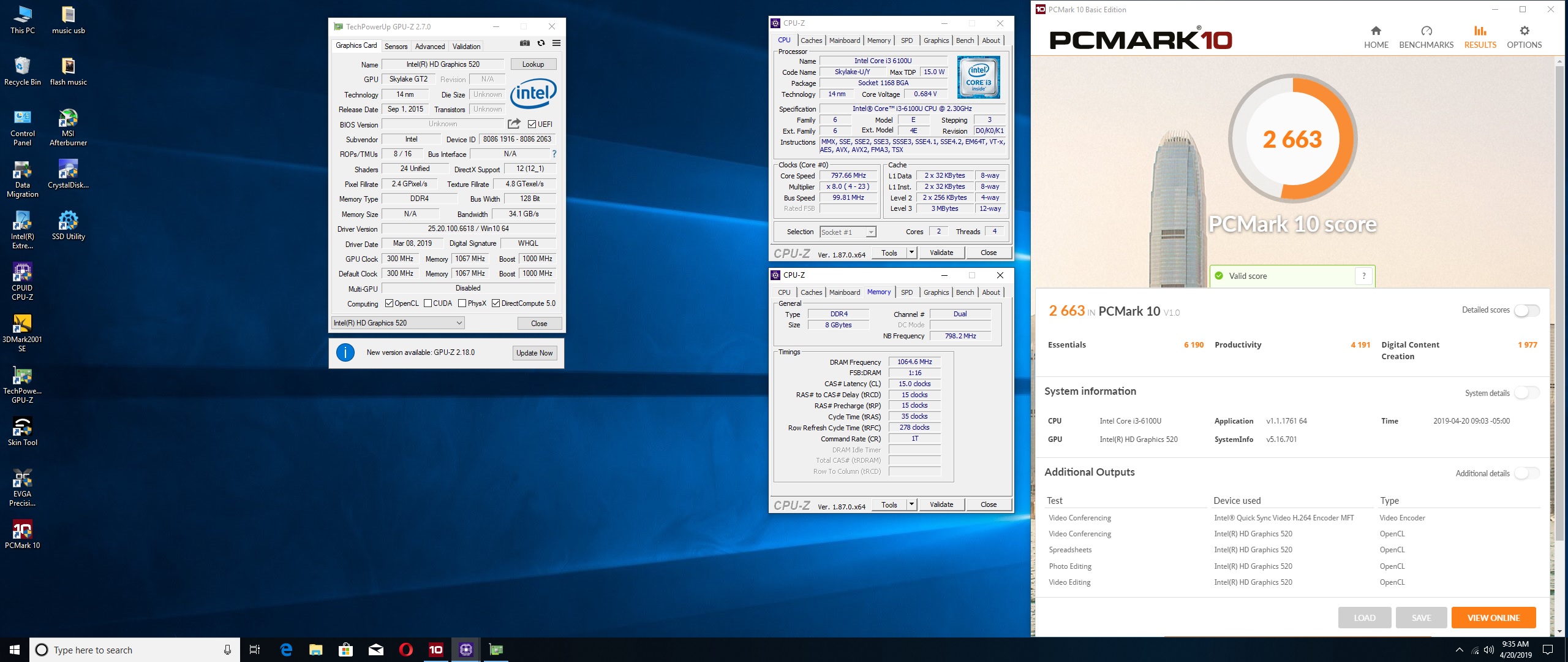Click the LOAD button in PCMark 10

(x=1364, y=618)
